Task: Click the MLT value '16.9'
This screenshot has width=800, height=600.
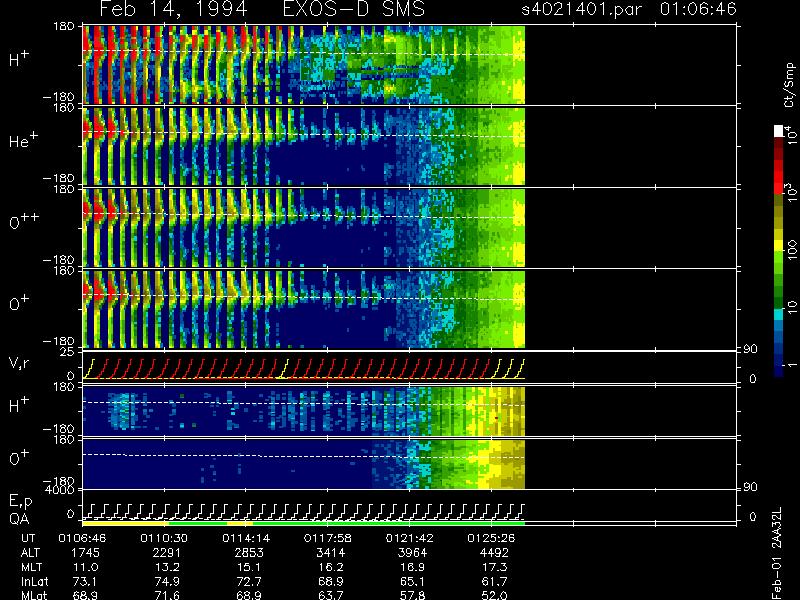Action: pos(413,567)
